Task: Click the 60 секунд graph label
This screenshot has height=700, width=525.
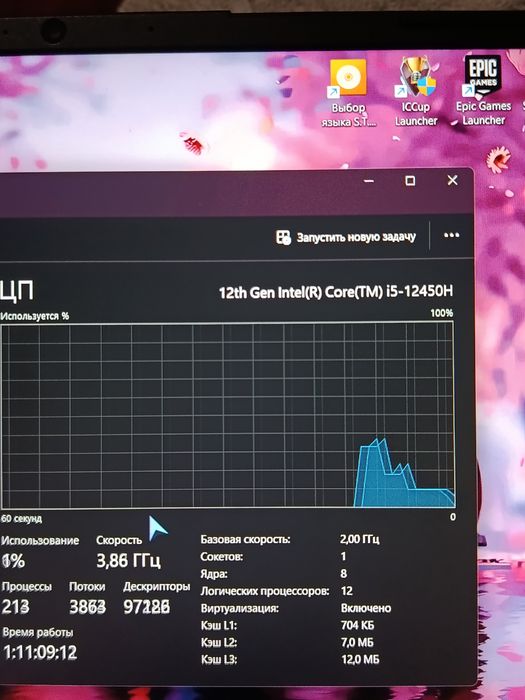Action: tap(21, 519)
